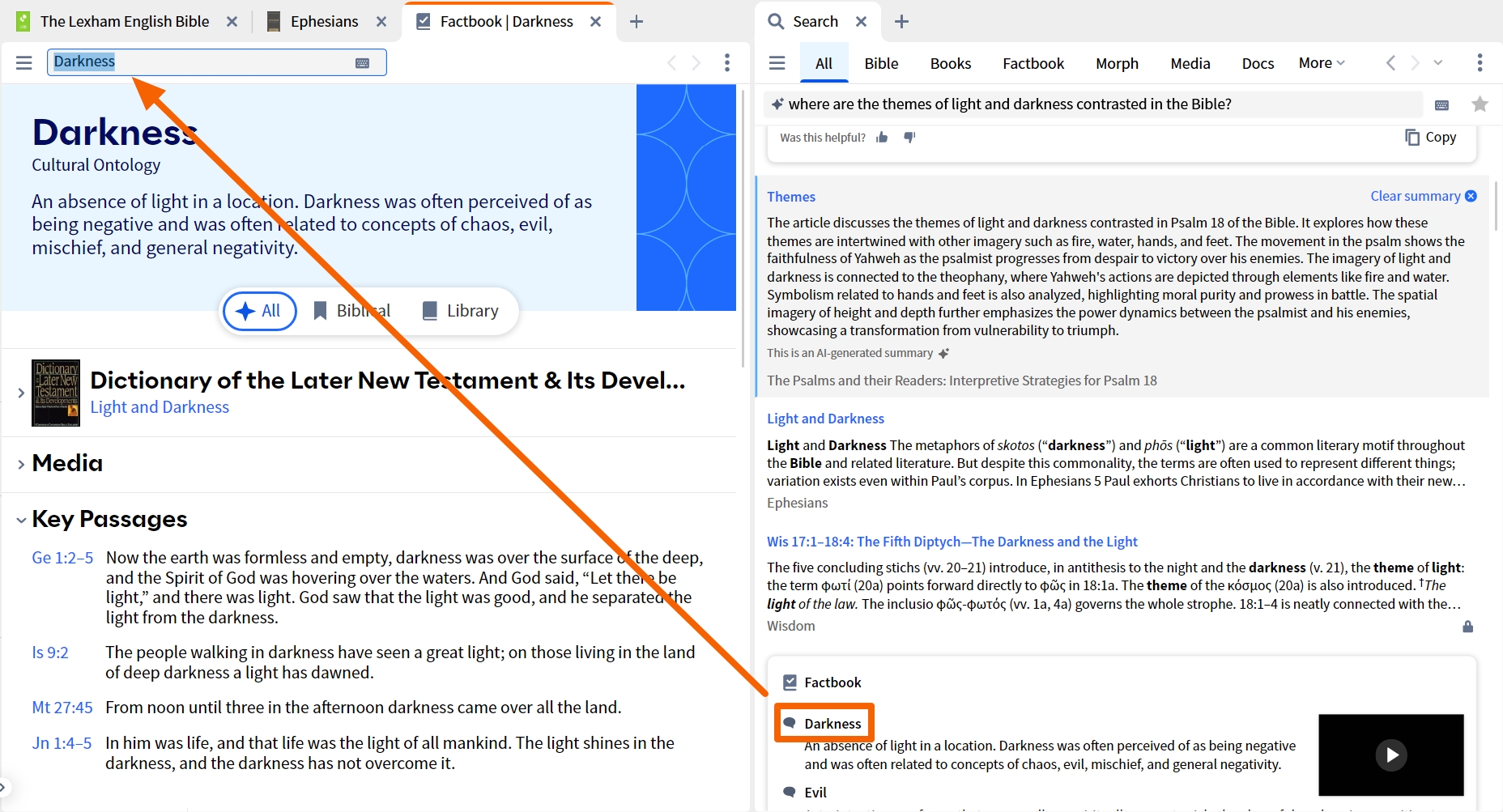This screenshot has height=812, width=1503.
Task: Click the left panel vertical scrollbar
Action: [743, 228]
